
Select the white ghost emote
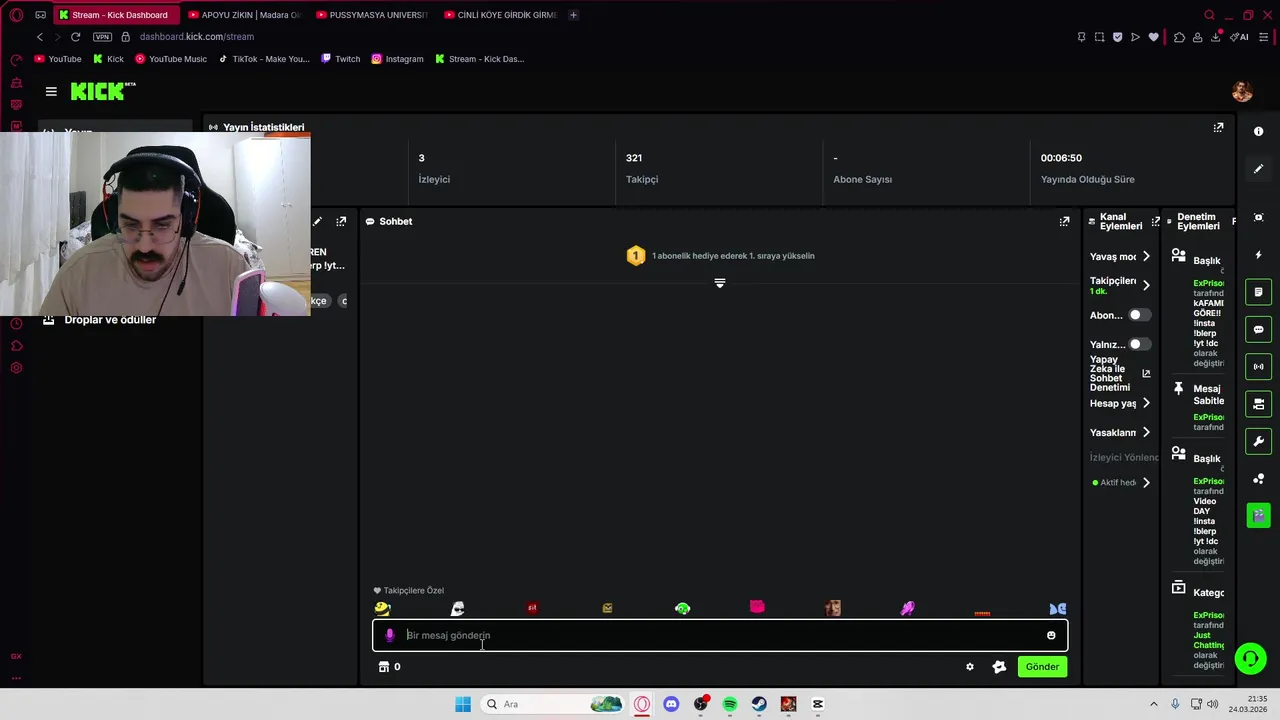[457, 609]
